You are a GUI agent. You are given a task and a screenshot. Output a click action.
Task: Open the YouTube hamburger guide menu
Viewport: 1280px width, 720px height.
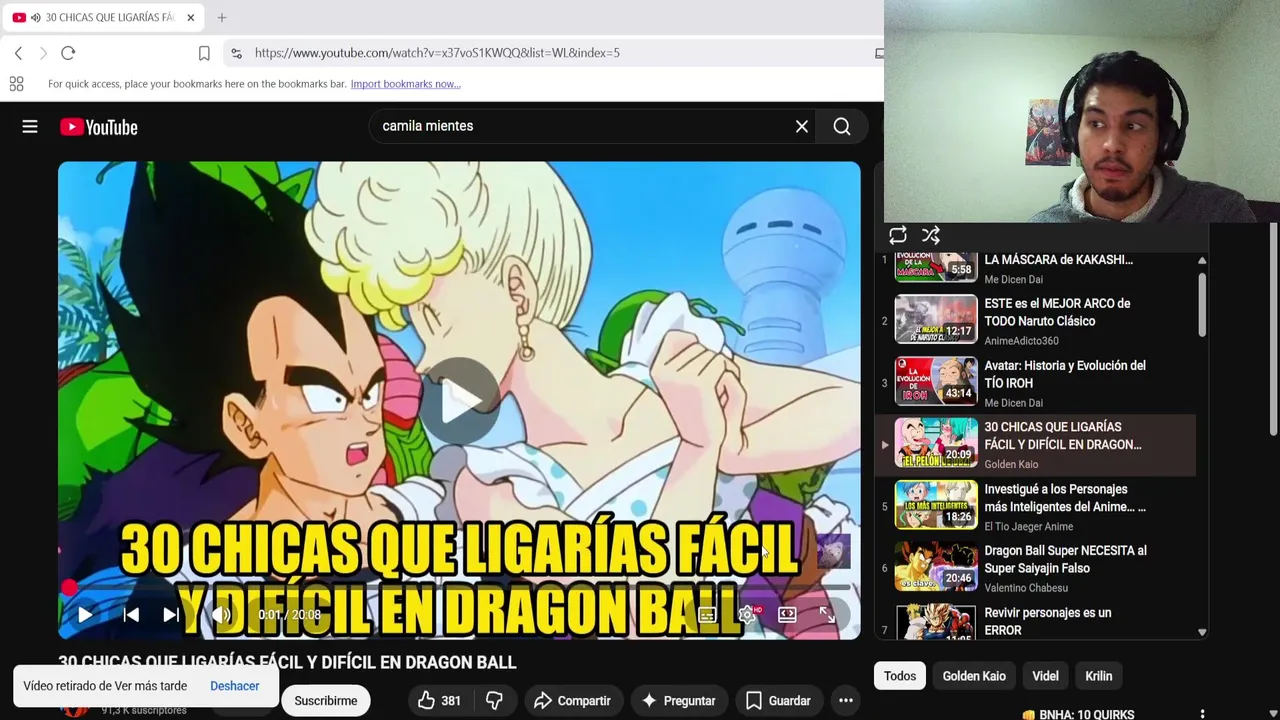tap(30, 127)
